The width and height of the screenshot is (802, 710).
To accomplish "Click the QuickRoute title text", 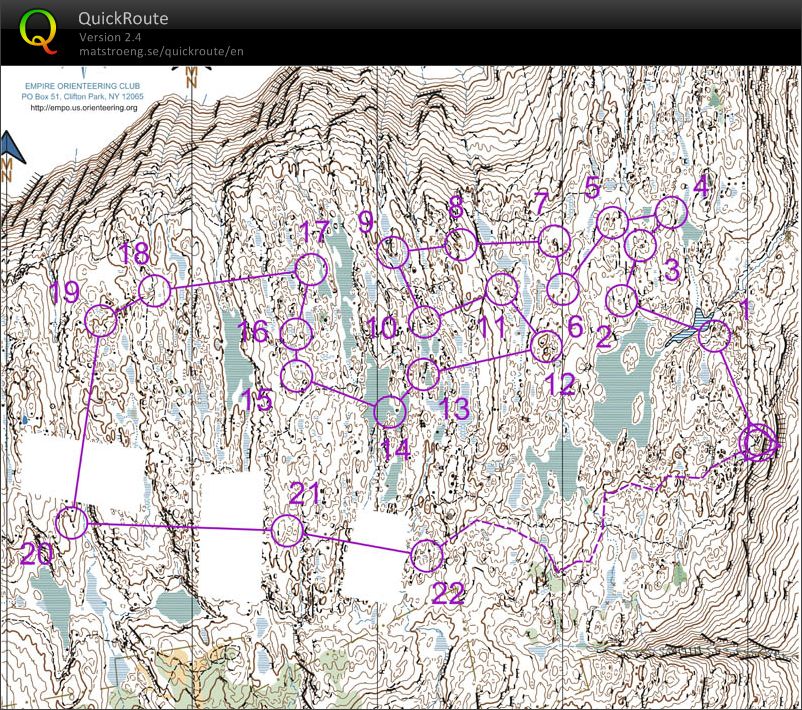I will pyautogui.click(x=123, y=19).
